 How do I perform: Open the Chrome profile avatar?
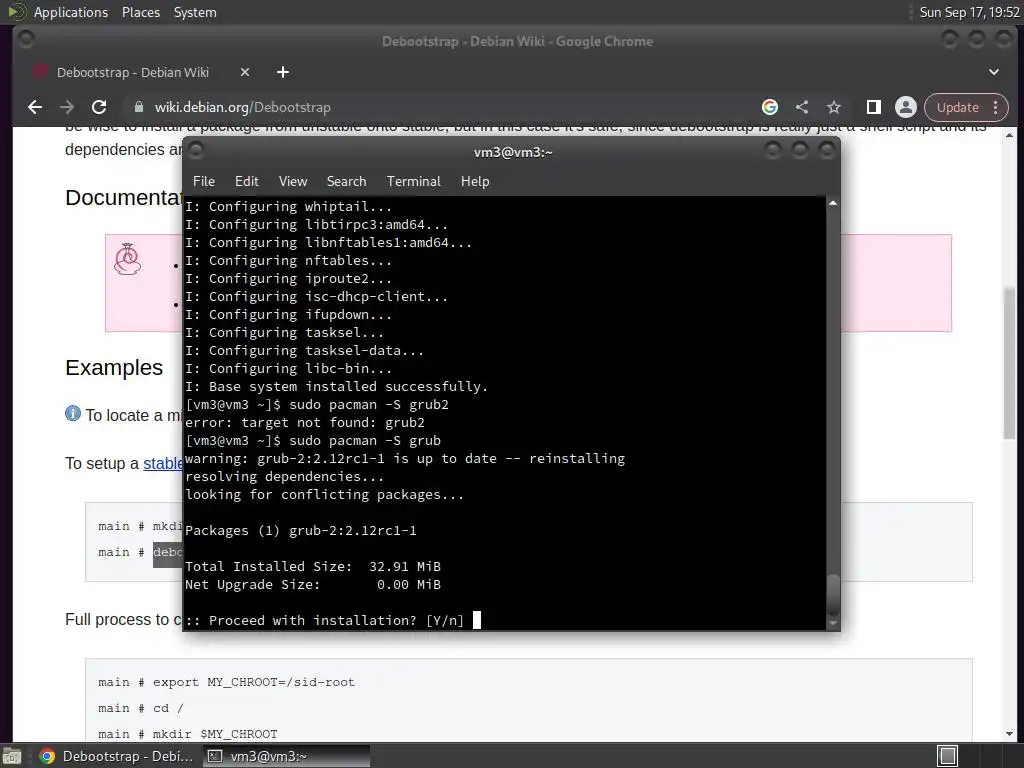tap(906, 107)
